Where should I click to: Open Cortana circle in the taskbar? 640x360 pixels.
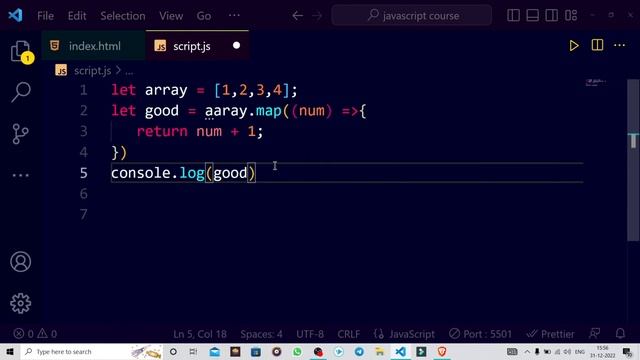[173, 351]
